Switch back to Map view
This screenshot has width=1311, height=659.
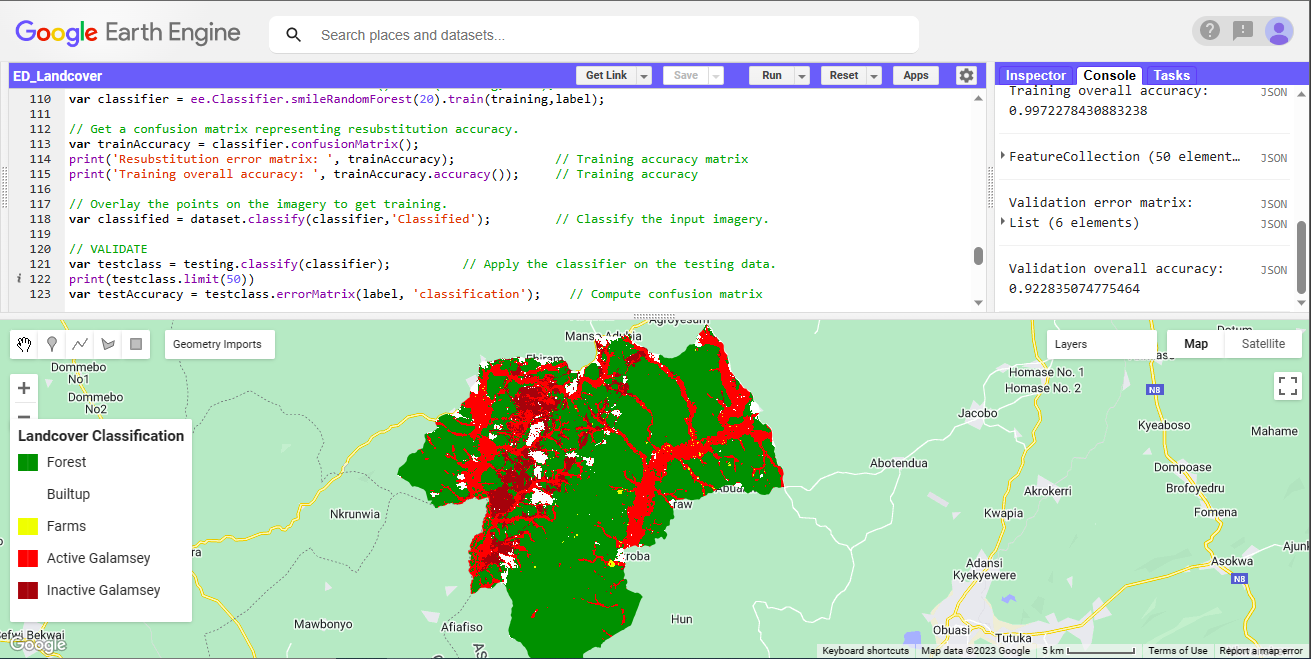pos(1195,343)
